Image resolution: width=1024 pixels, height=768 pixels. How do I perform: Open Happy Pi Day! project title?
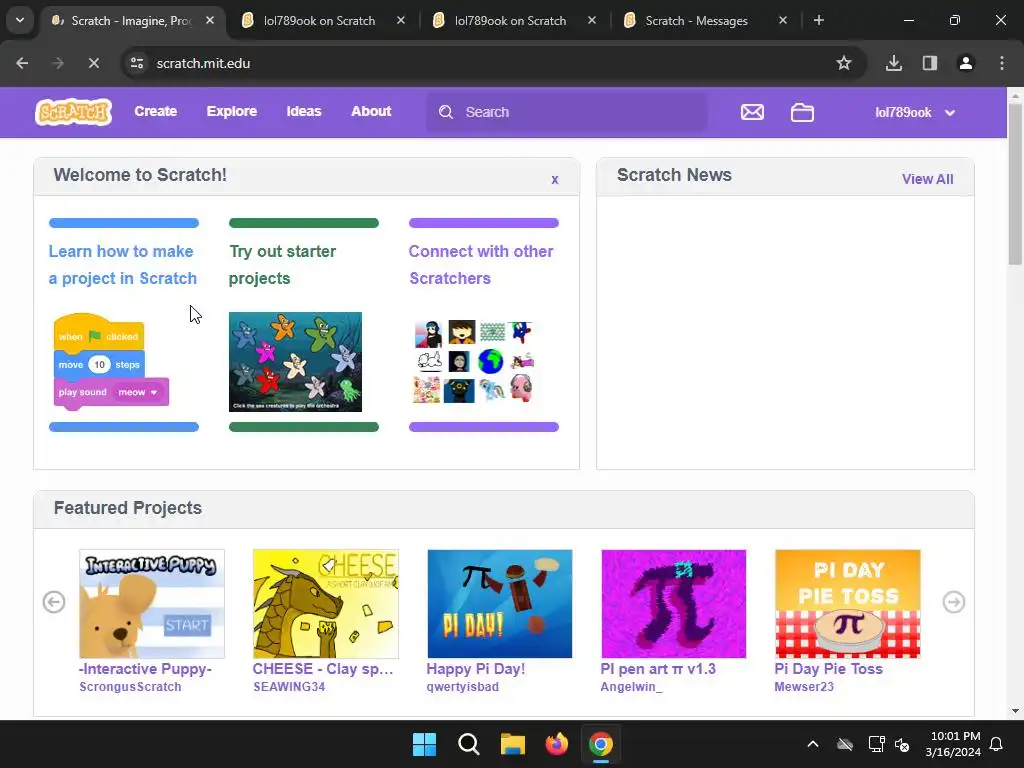[475, 669]
